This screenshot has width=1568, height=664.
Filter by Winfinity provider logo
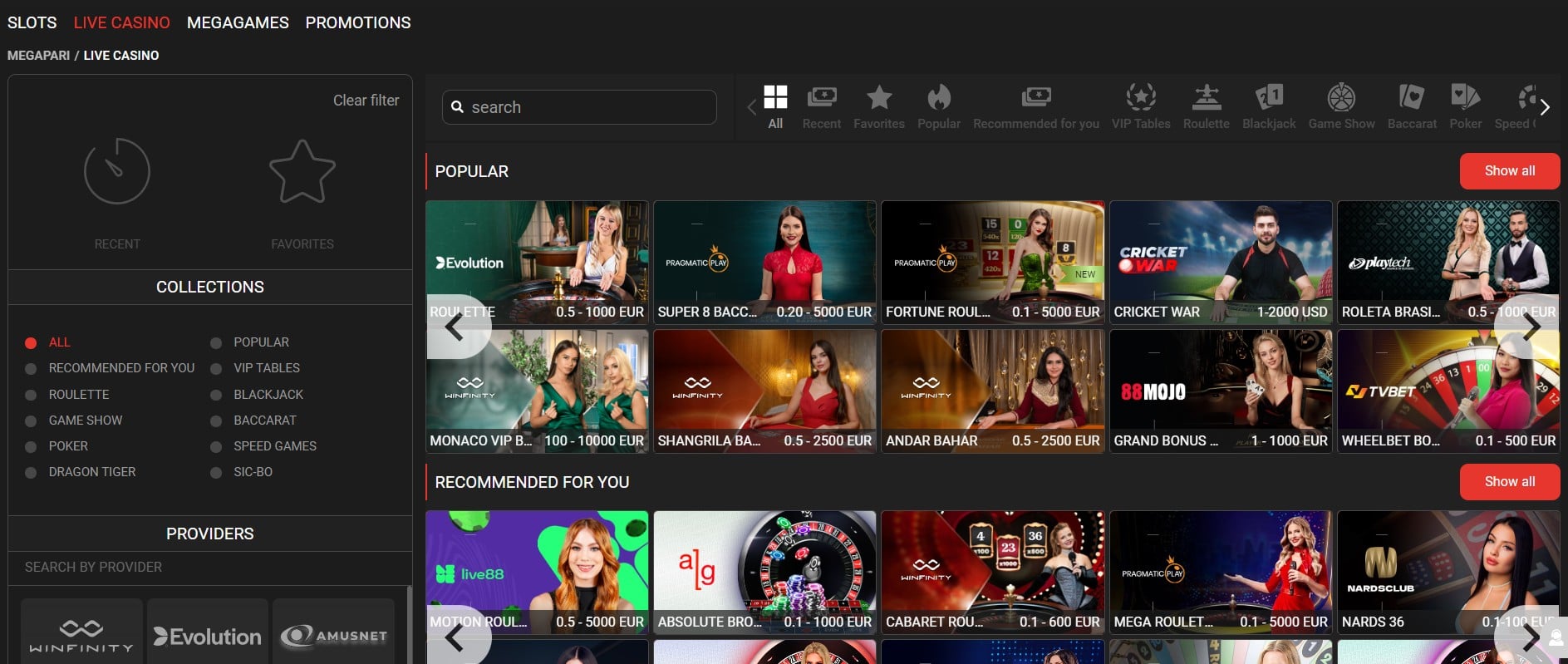tap(81, 636)
